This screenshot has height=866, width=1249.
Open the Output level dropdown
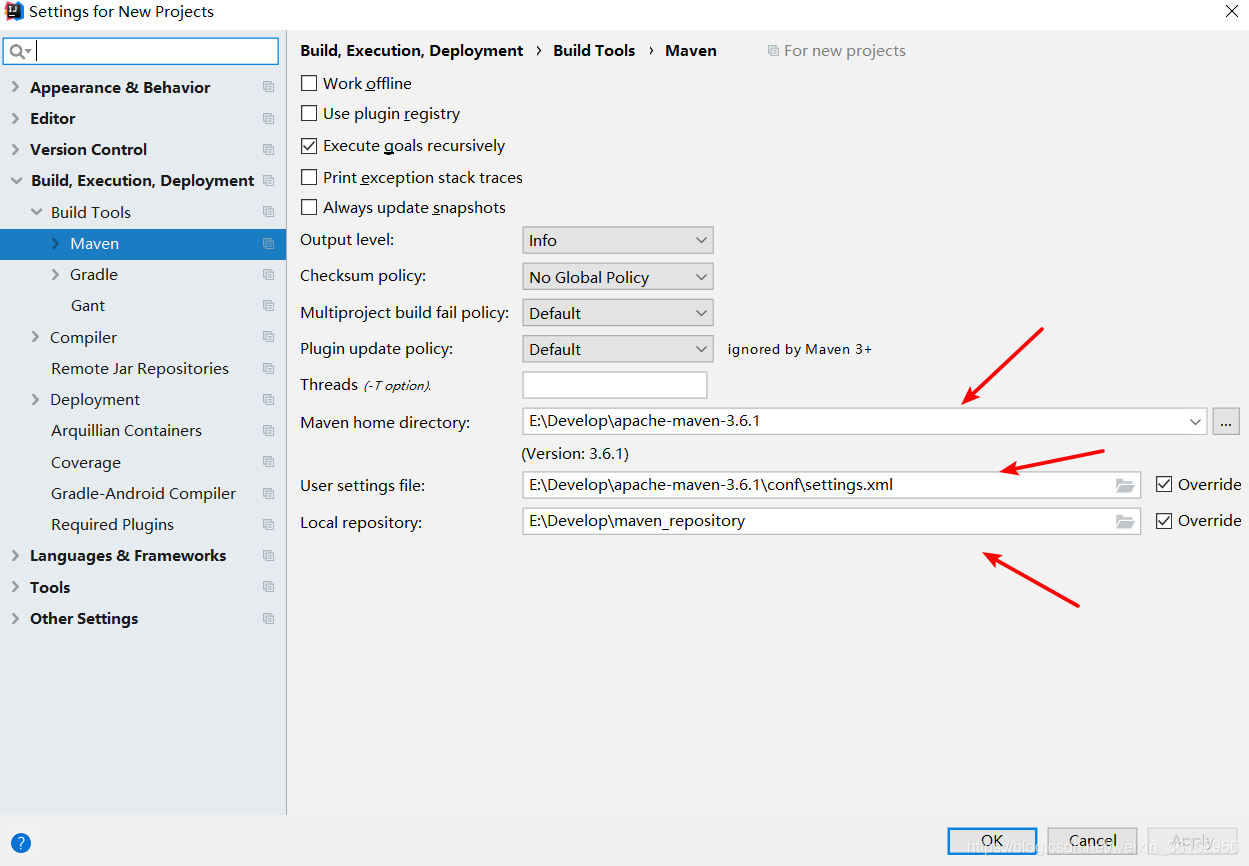point(617,241)
